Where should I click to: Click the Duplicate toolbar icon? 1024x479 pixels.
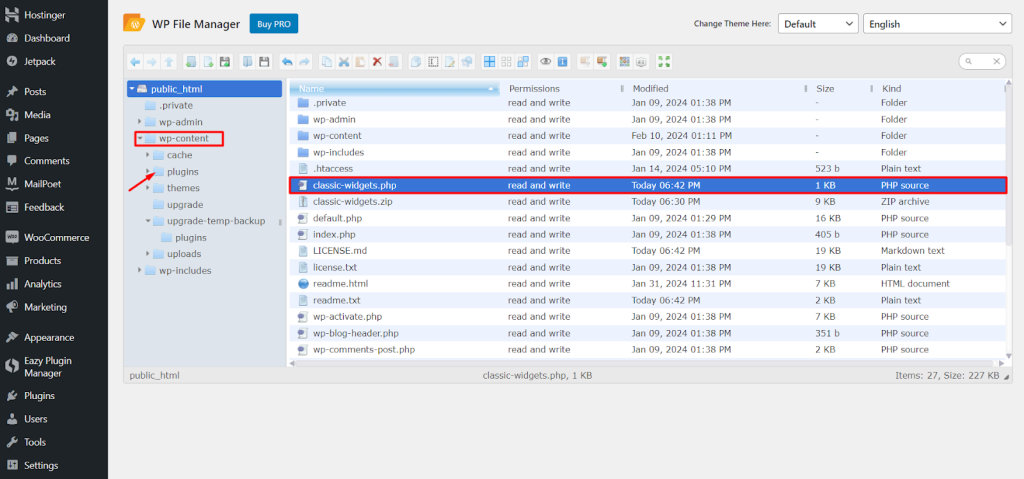click(x=416, y=62)
